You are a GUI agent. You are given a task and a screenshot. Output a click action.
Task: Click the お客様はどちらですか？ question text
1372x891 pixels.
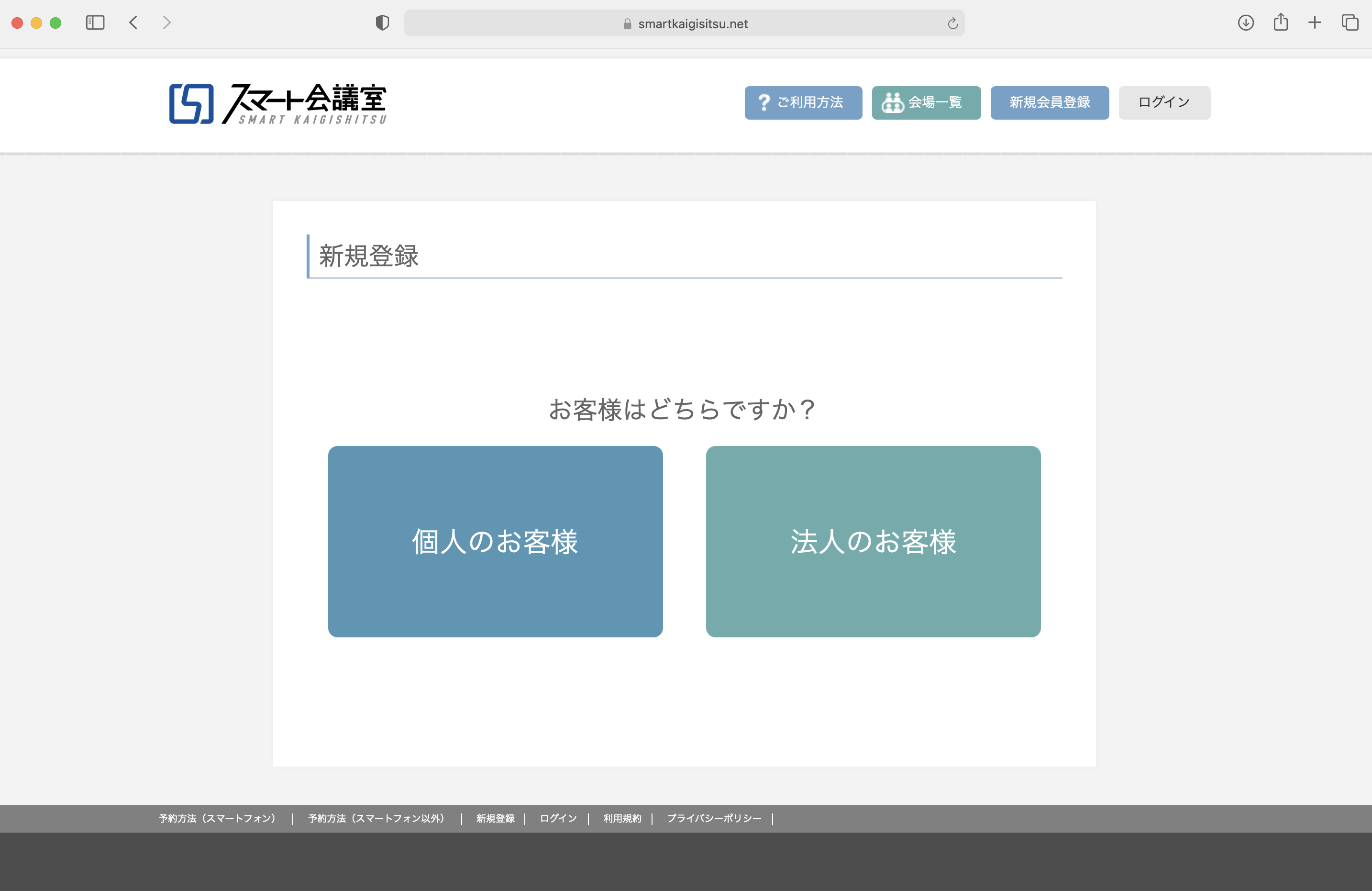pos(684,410)
